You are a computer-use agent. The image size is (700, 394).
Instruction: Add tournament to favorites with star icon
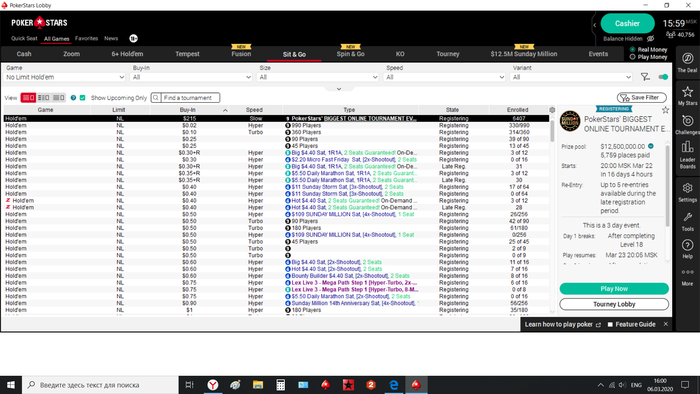(665, 110)
